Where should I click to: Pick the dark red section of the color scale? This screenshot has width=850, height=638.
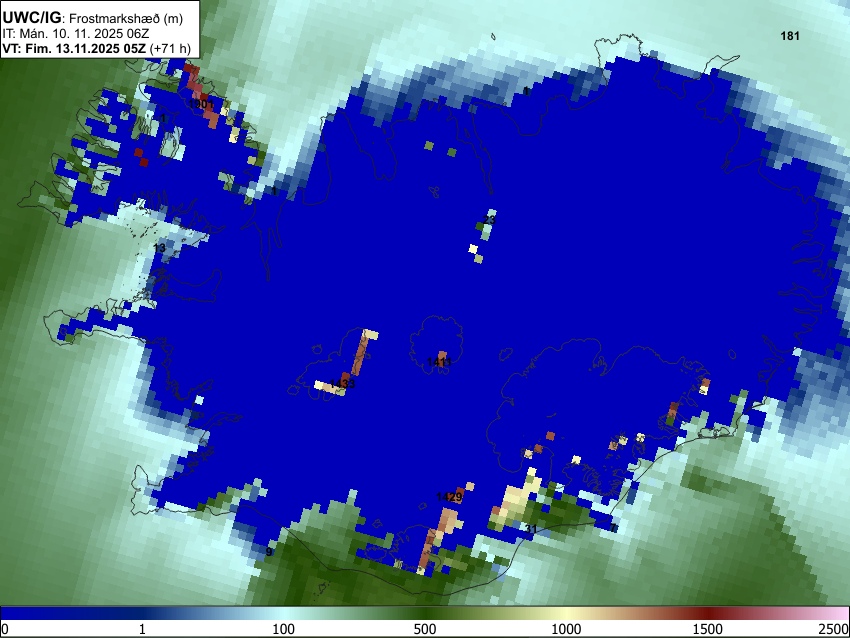tap(707, 613)
